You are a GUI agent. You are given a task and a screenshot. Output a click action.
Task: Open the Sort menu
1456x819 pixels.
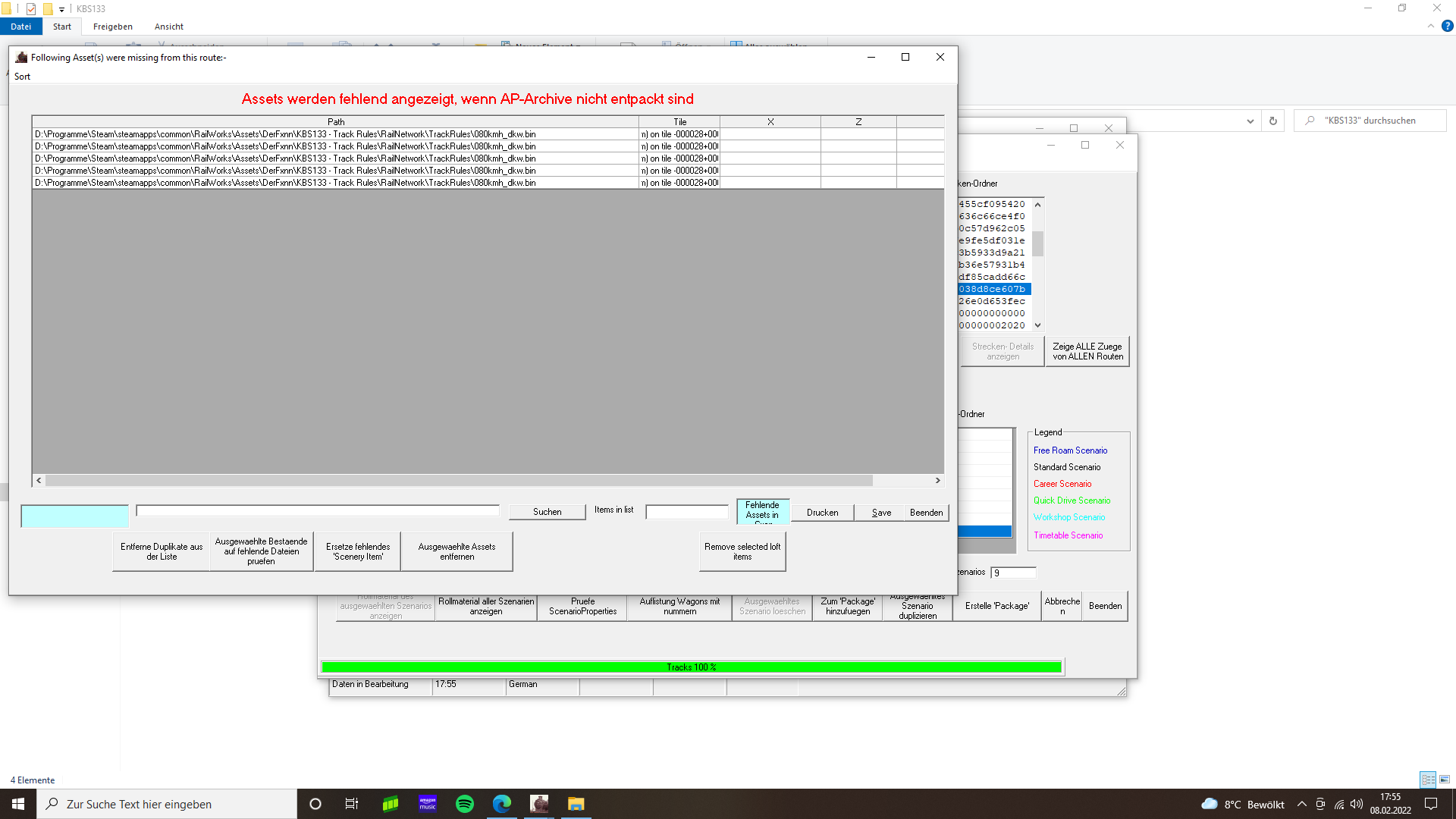tap(23, 77)
